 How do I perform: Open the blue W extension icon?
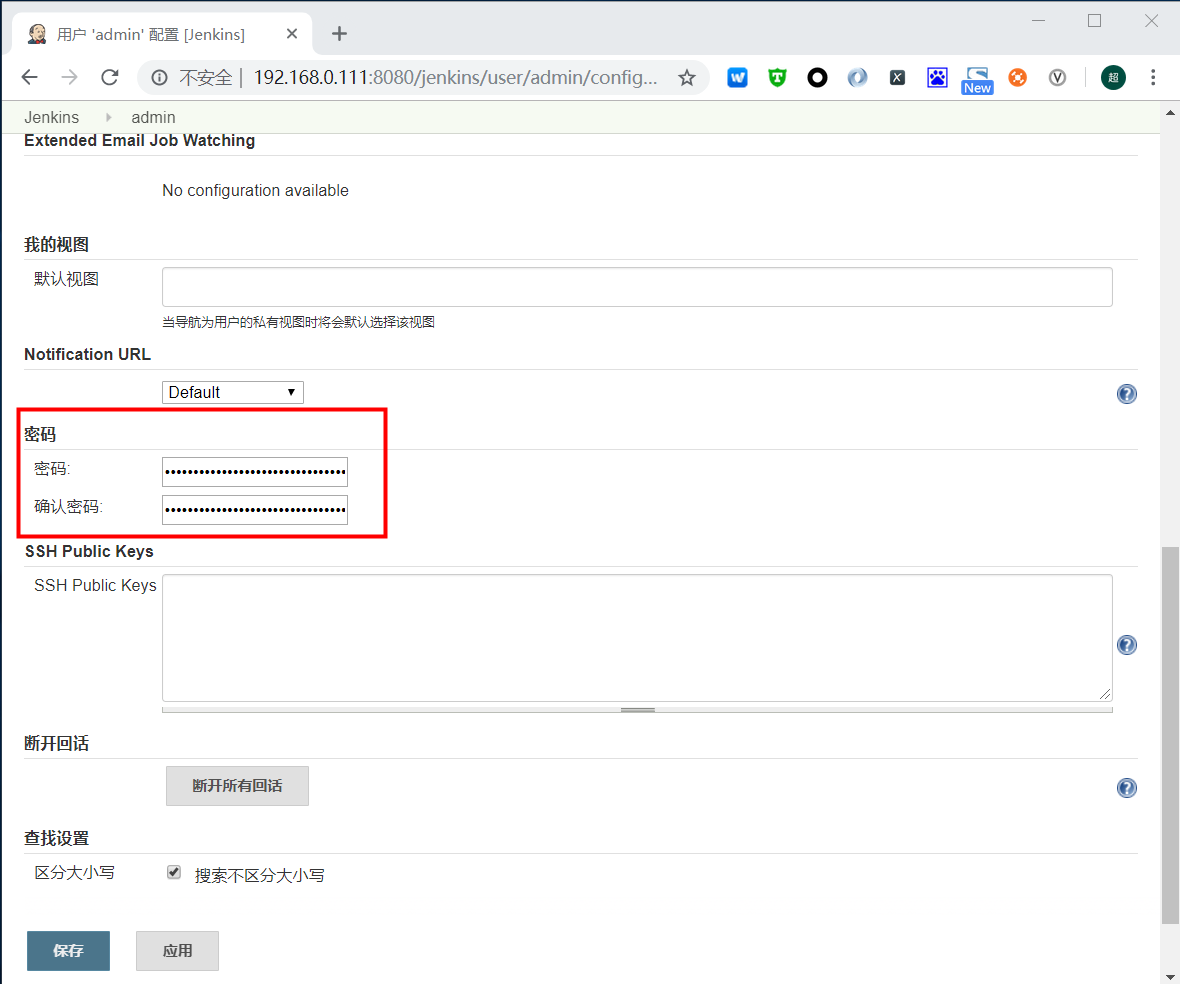[737, 77]
